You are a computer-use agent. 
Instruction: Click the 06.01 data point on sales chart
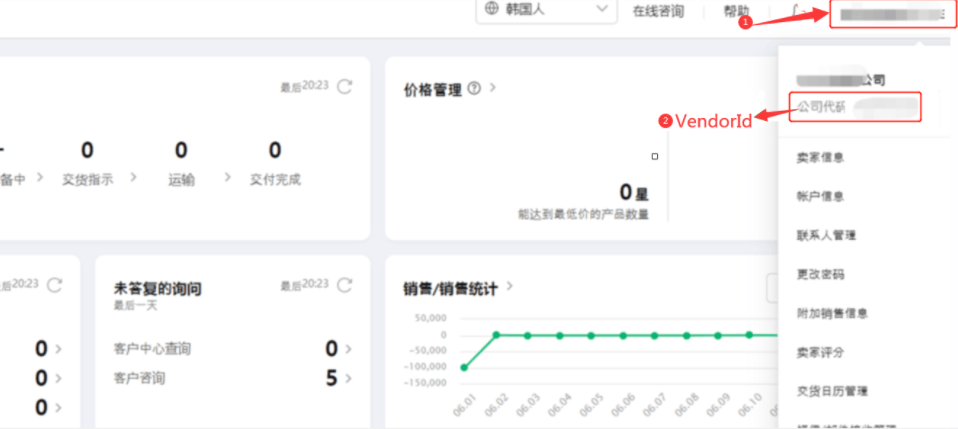pyautogui.click(x=464, y=367)
